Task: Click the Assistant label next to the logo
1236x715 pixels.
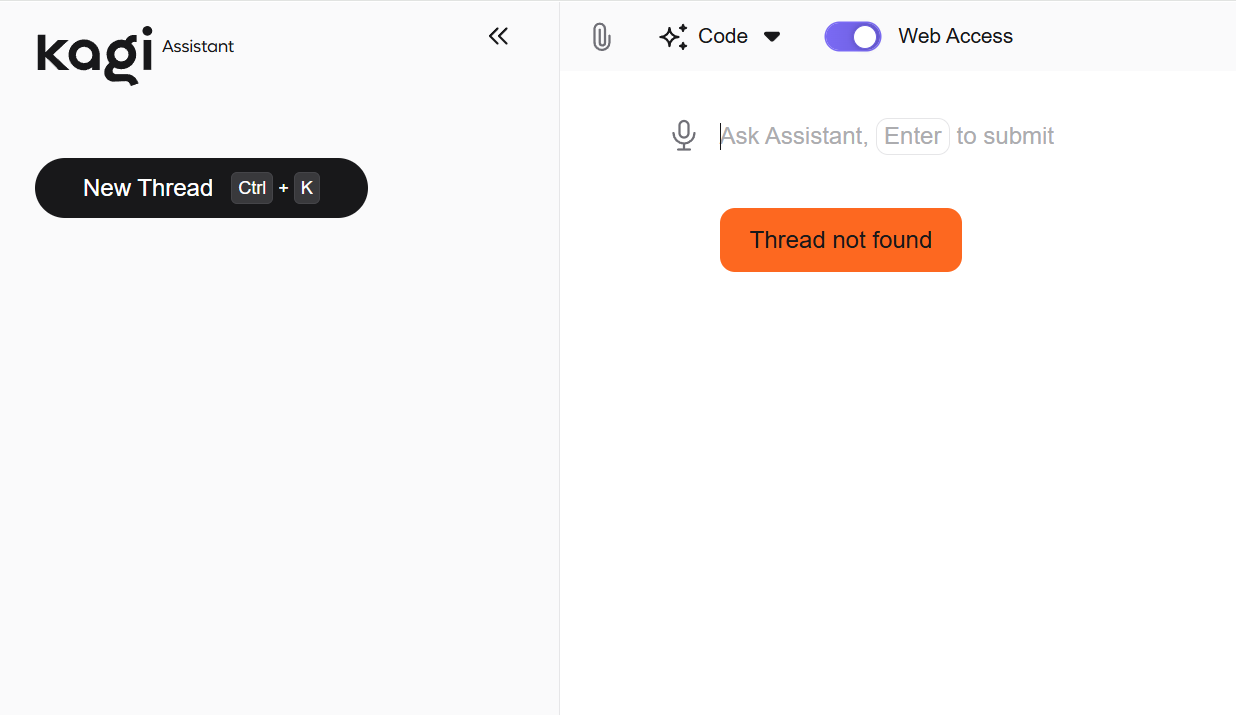Action: tap(198, 46)
